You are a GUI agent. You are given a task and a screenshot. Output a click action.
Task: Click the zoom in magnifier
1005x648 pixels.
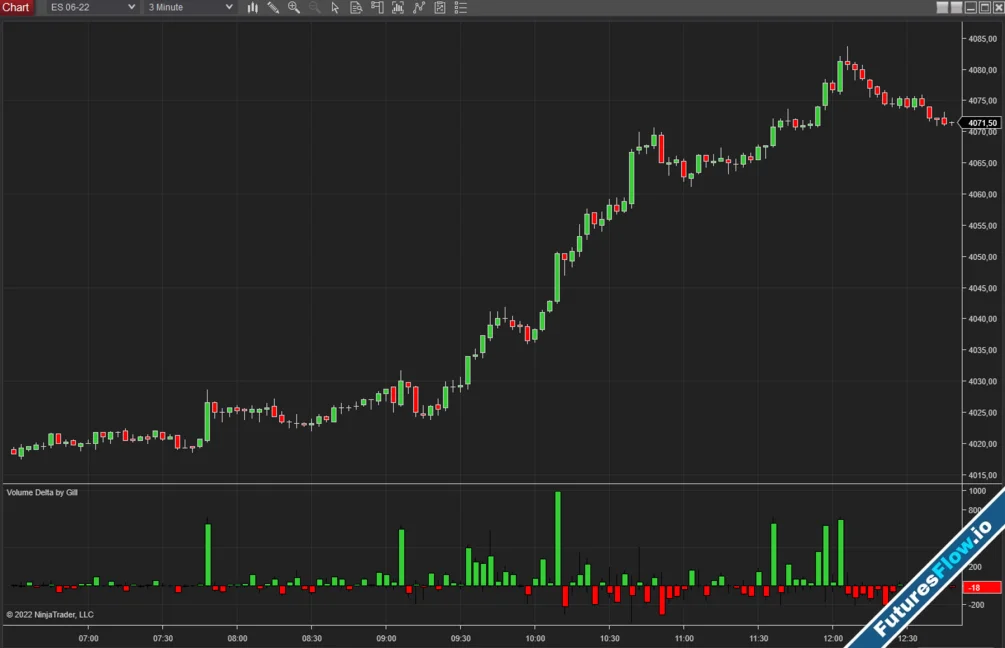point(294,7)
